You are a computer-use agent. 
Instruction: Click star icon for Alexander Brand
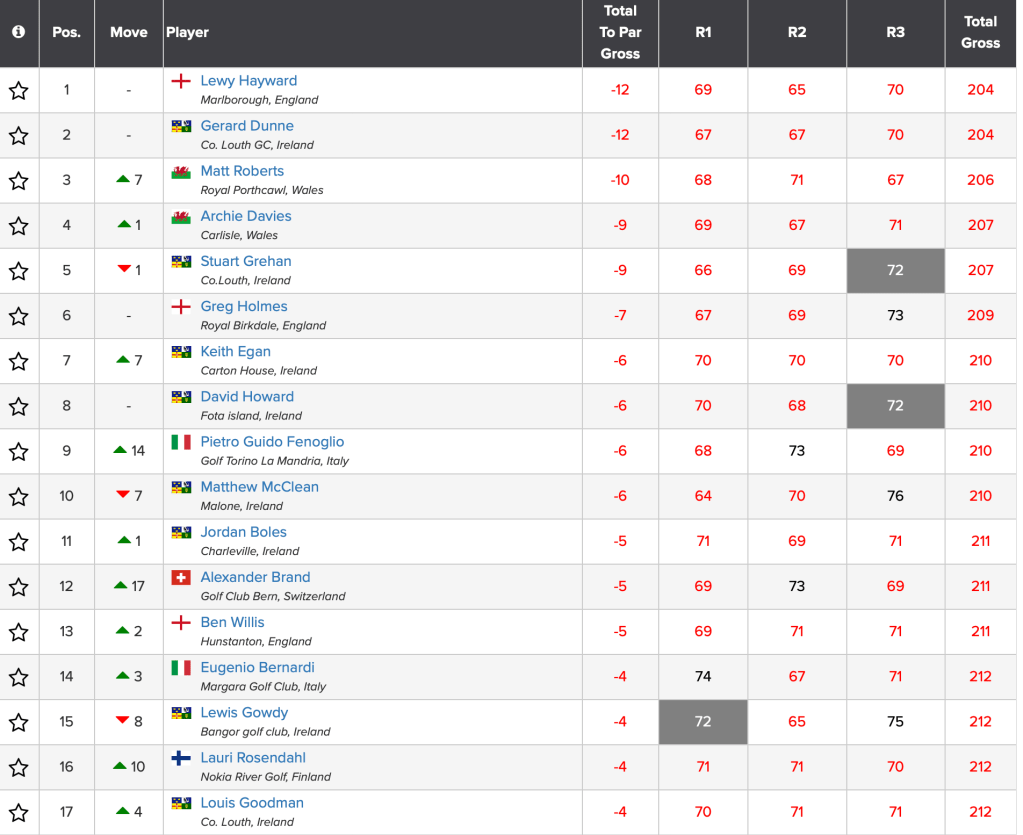click(x=19, y=587)
